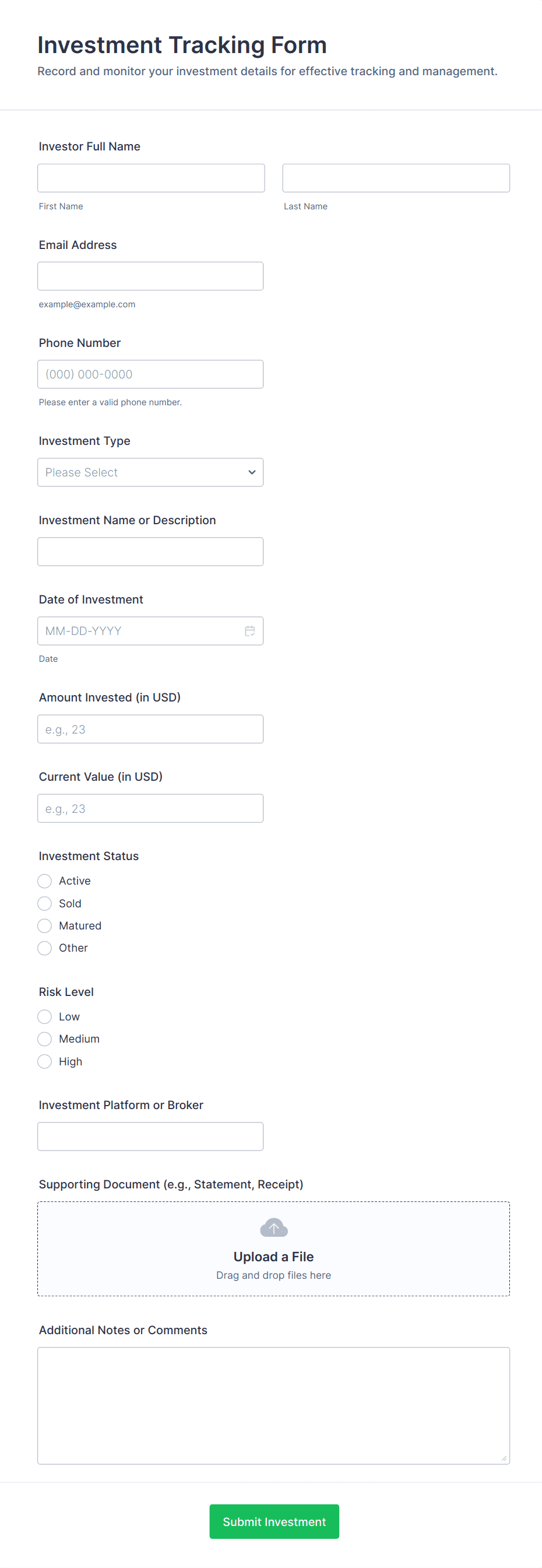Focus the Investment Platform or Broker field

point(150,1136)
